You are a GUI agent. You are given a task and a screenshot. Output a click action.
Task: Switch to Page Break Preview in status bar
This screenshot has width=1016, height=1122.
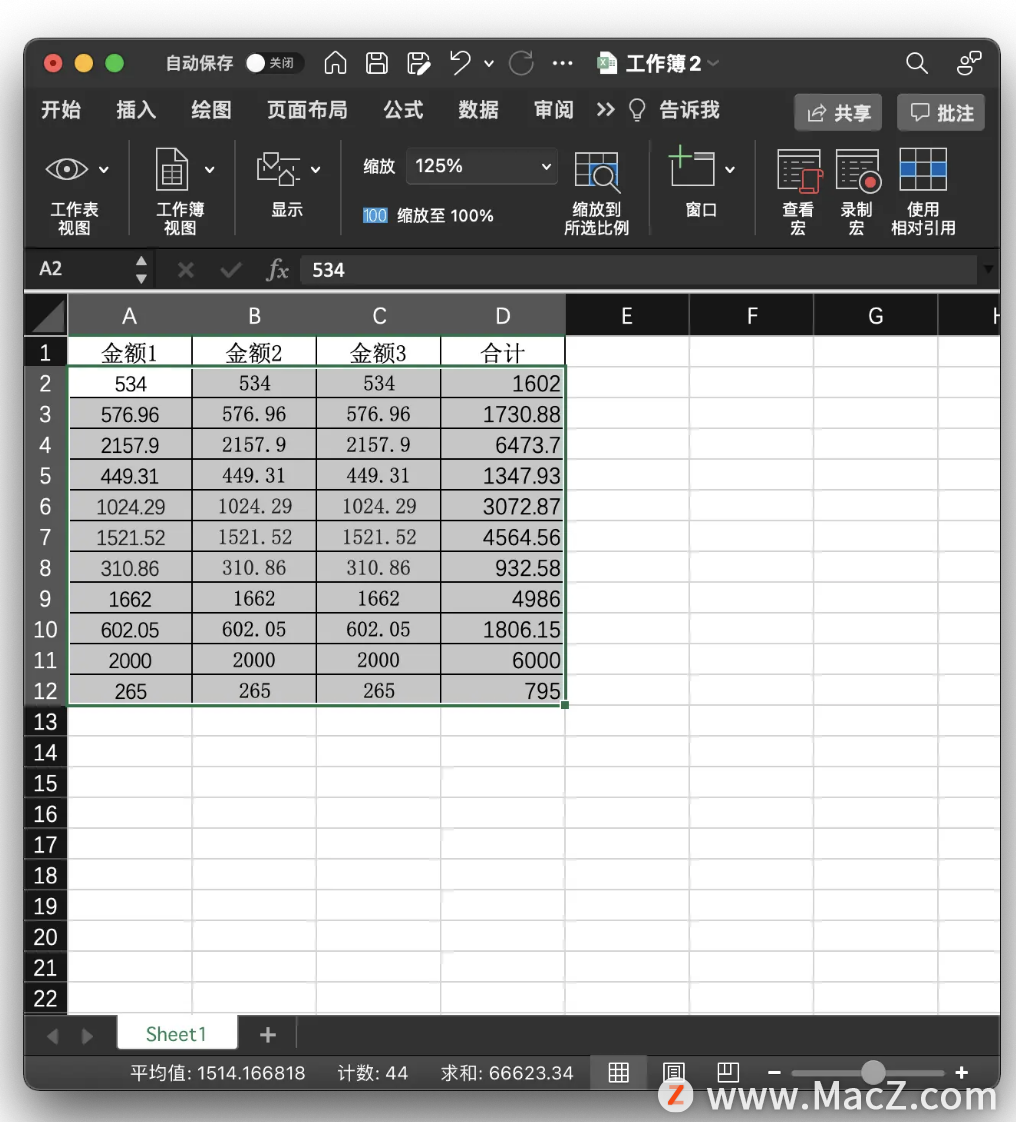pyautogui.click(x=728, y=1073)
